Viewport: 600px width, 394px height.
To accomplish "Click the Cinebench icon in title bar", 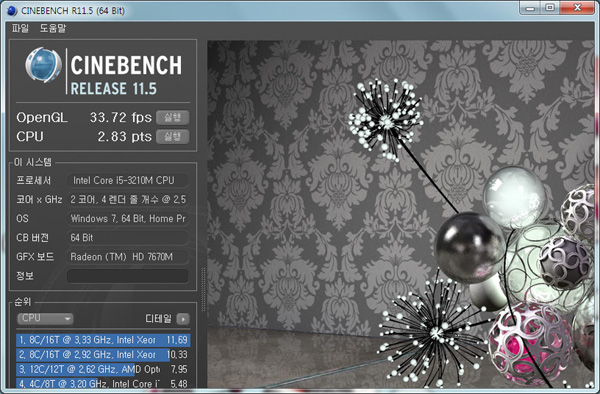I will [x=12, y=10].
